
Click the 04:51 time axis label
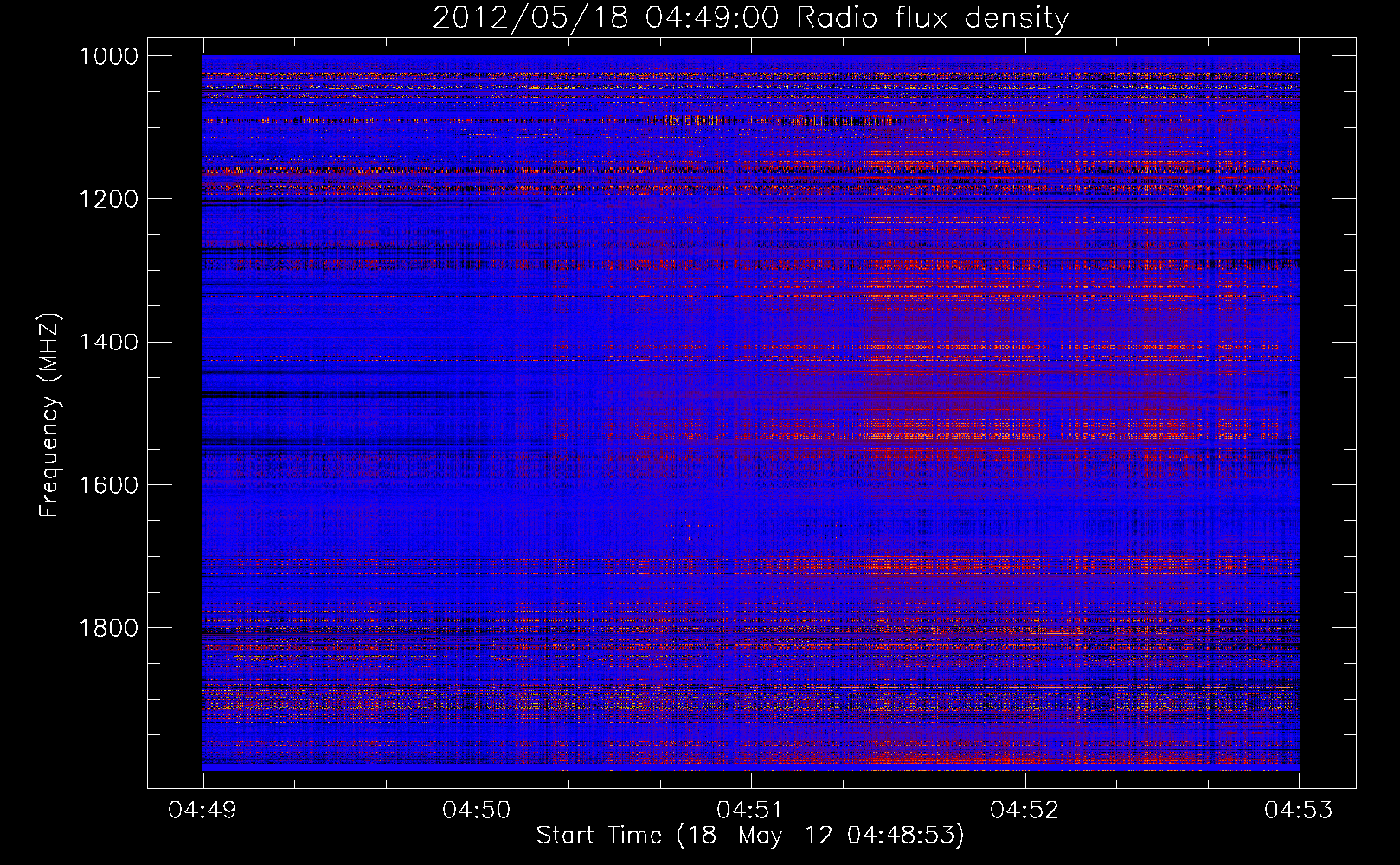[x=751, y=811]
